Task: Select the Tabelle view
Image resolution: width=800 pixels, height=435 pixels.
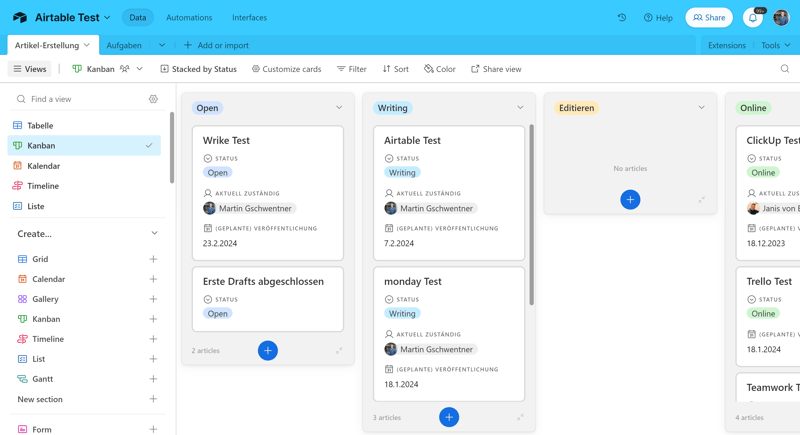Action: (84, 125)
